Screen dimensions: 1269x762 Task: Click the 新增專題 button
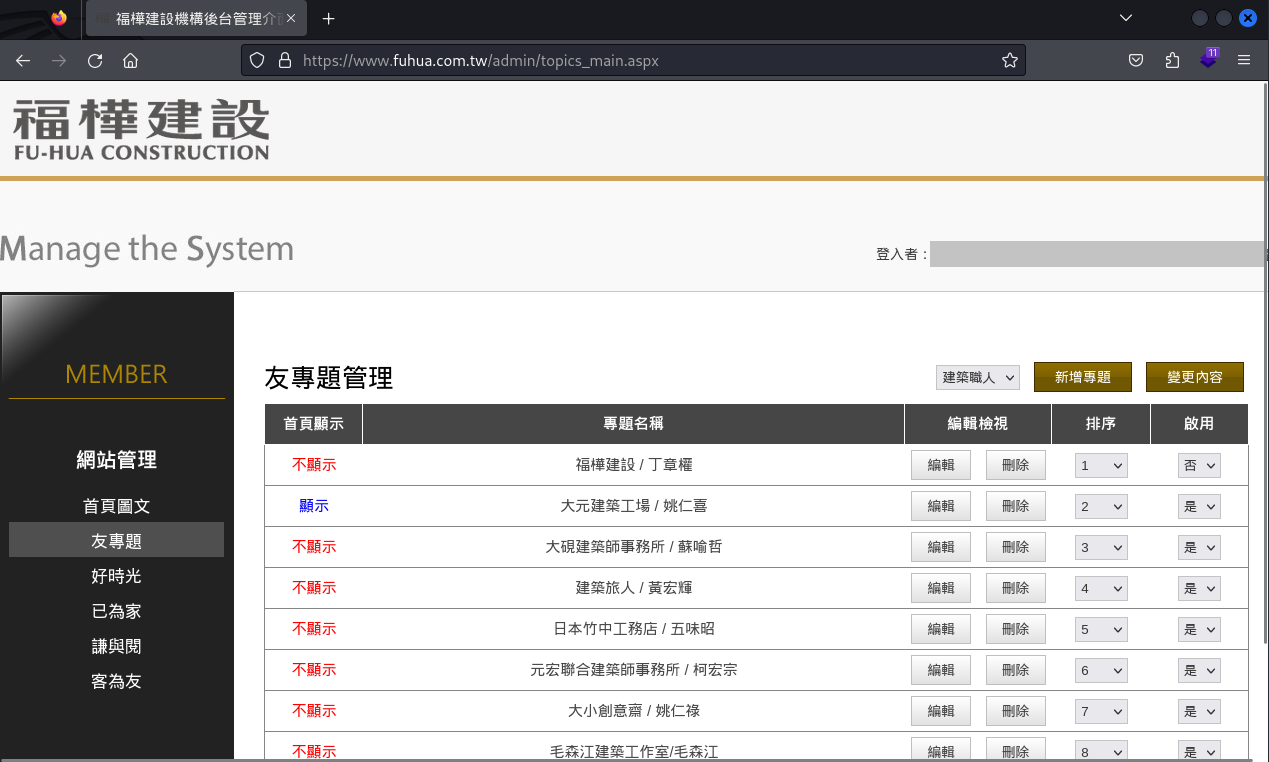[1083, 377]
